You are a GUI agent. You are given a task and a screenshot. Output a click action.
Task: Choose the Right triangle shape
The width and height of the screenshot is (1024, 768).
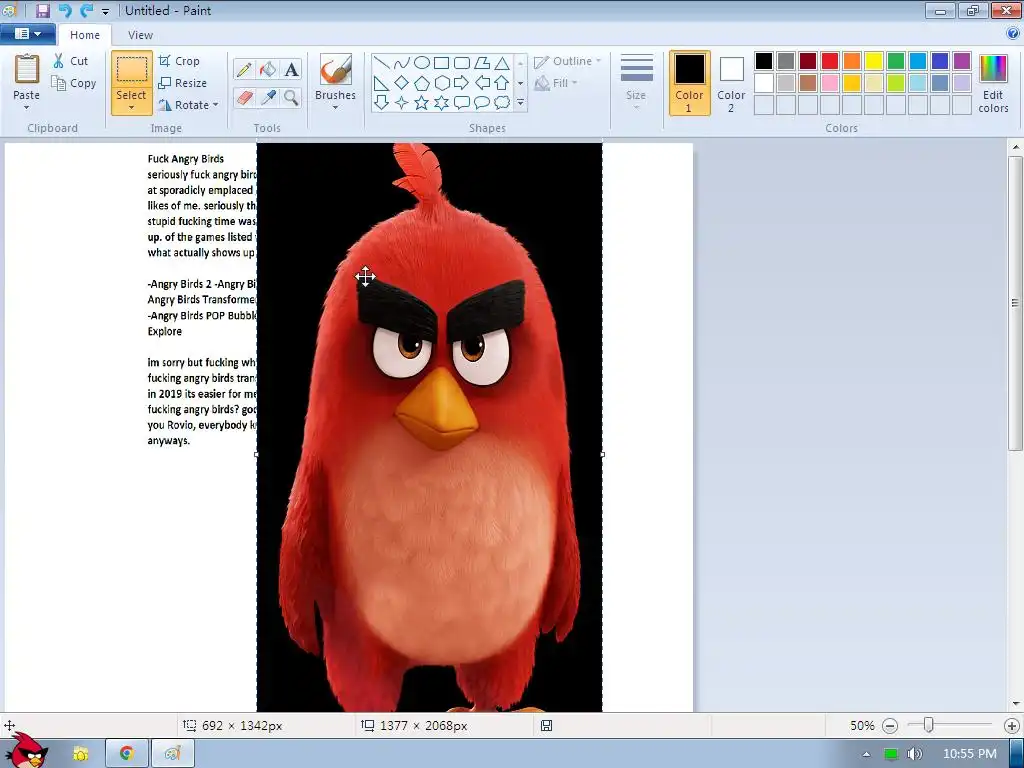pyautogui.click(x=382, y=83)
